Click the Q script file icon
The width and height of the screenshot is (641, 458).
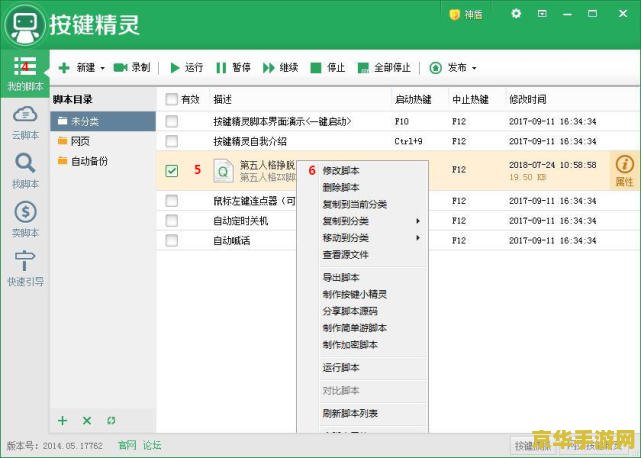(x=223, y=171)
